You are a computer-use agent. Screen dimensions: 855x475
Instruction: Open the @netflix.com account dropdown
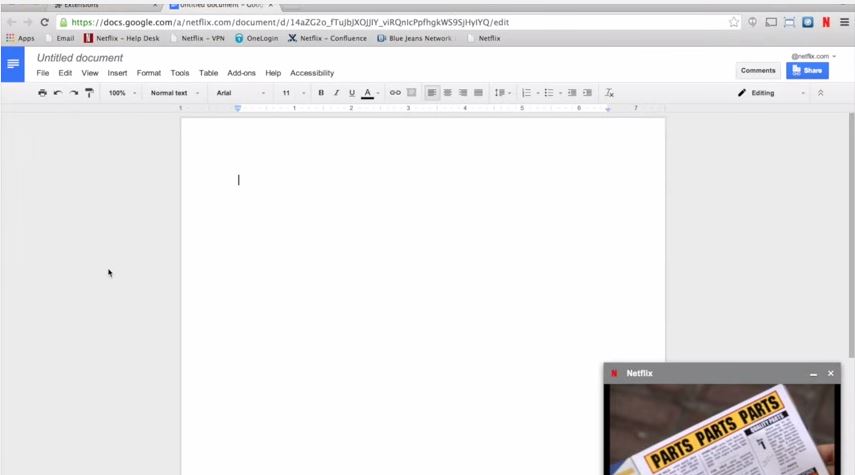[814, 56]
